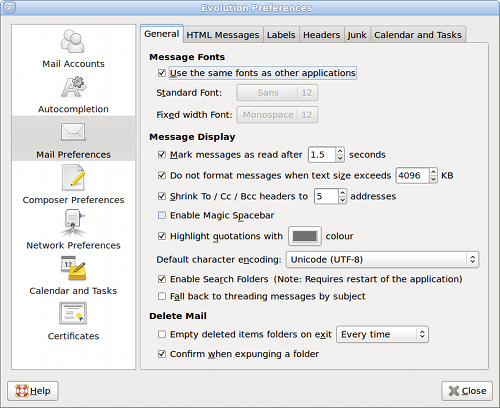500x408 pixels.
Task: Click the Monospace 12 fixed width font button
Action: click(277, 115)
